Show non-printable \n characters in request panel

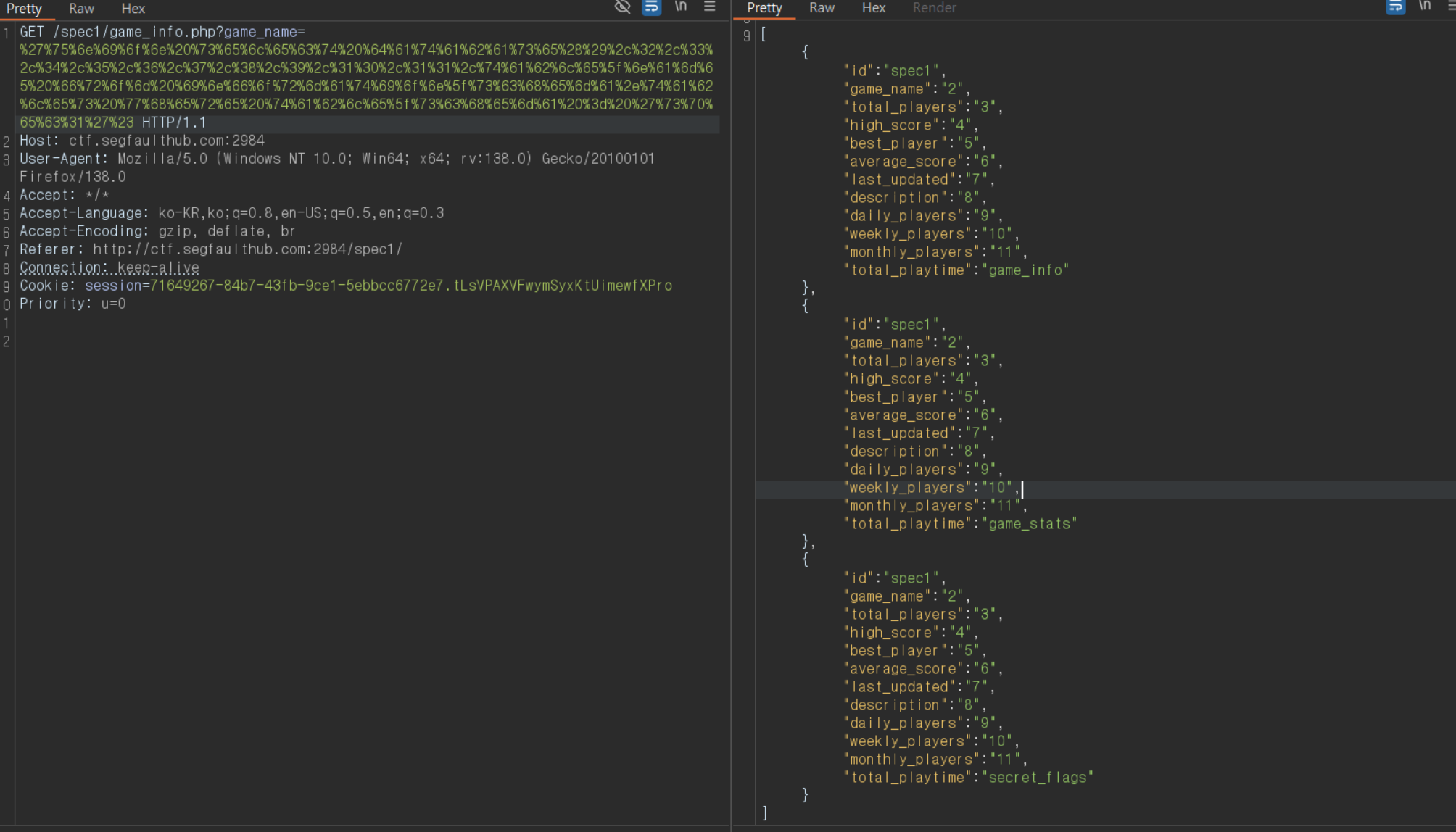pos(681,7)
